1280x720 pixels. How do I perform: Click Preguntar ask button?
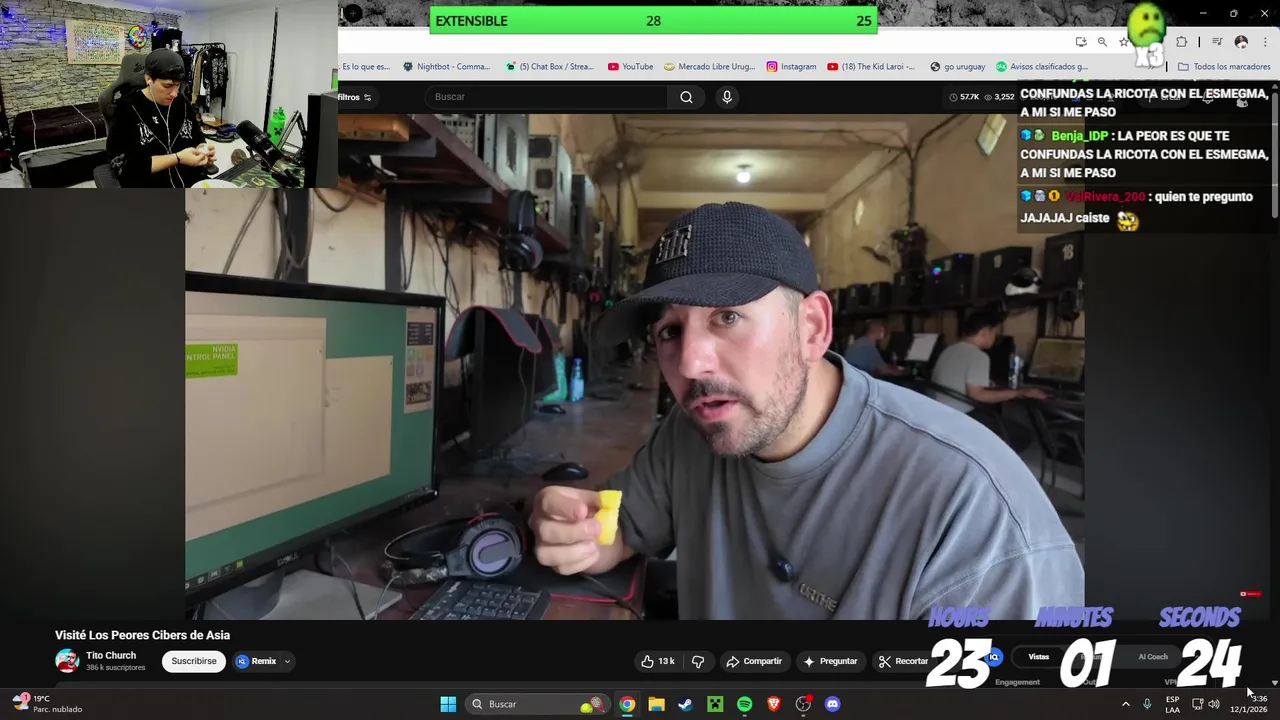click(830, 661)
